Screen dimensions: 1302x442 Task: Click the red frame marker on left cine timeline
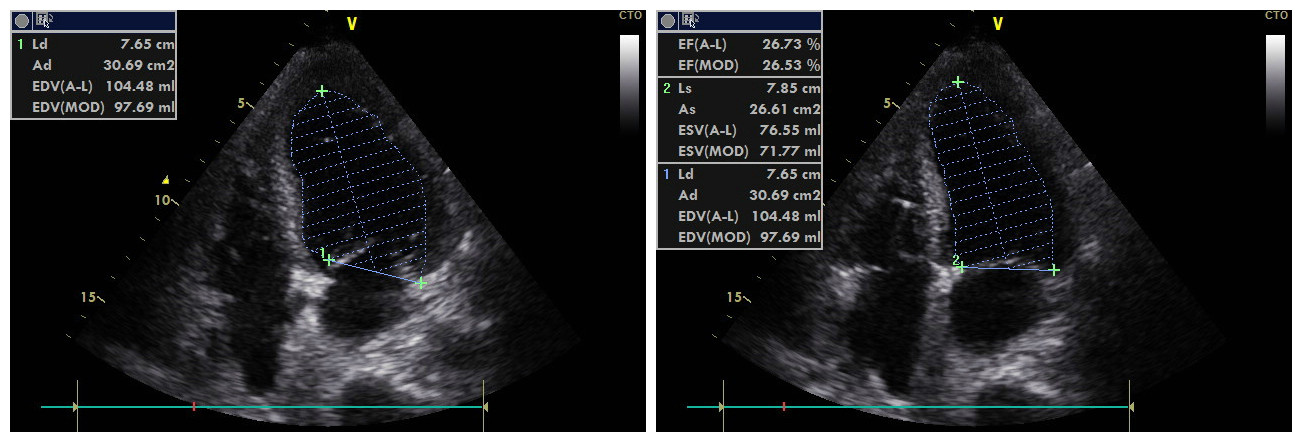tap(194, 407)
